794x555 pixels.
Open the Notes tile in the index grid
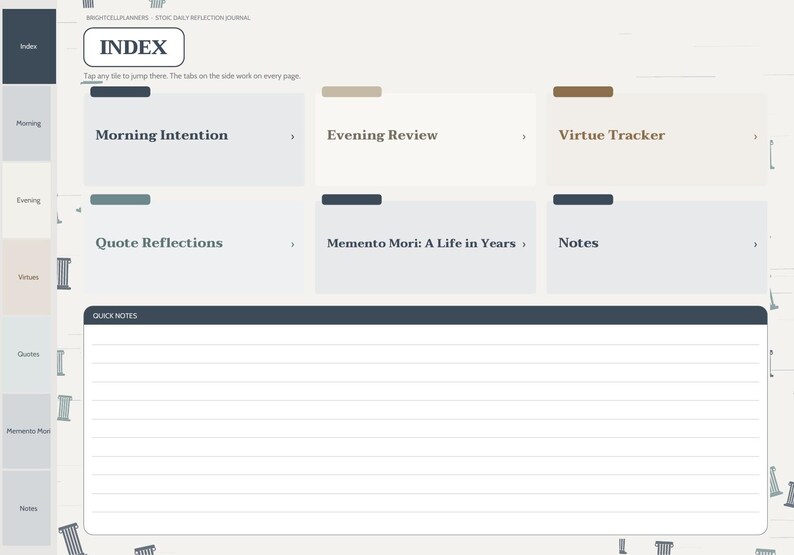point(657,247)
